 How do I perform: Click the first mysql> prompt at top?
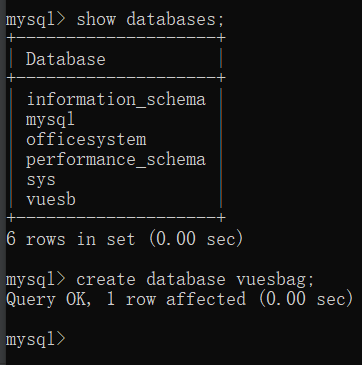click(36, 19)
